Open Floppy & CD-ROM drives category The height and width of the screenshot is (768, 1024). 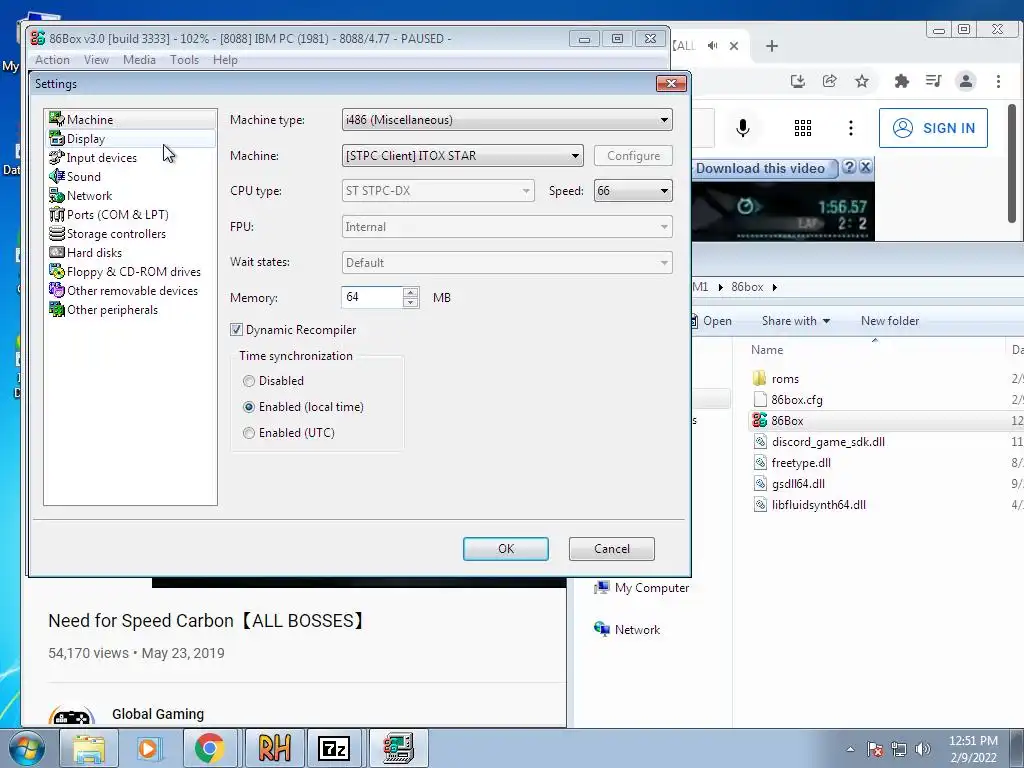point(133,271)
